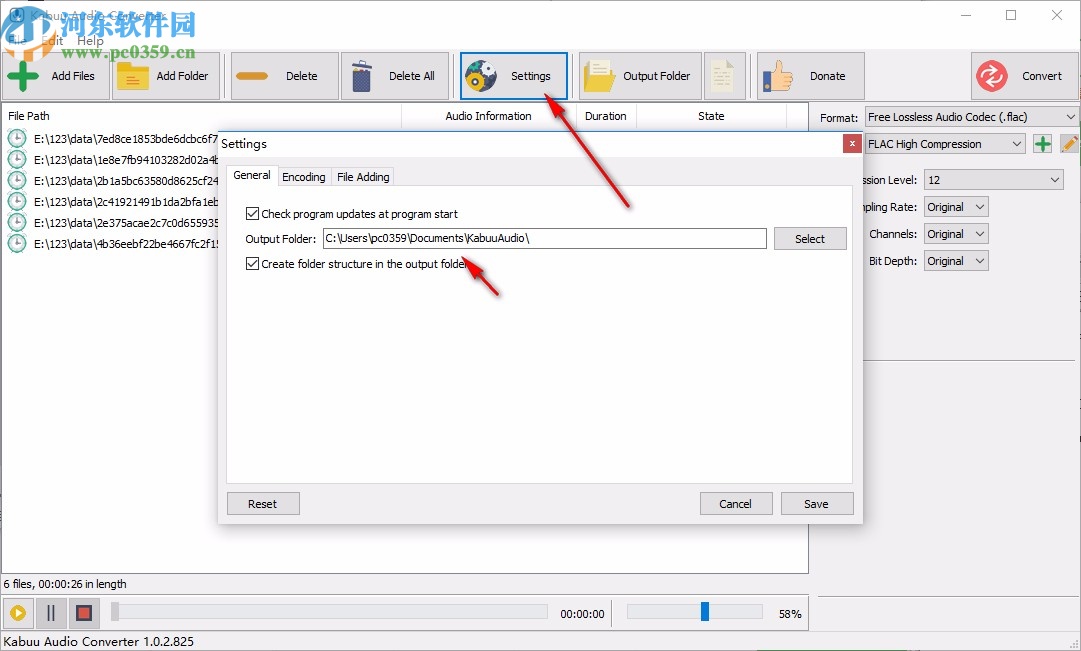1081x651 pixels.
Task: Click the Audio Information column header
Action: (x=489, y=116)
